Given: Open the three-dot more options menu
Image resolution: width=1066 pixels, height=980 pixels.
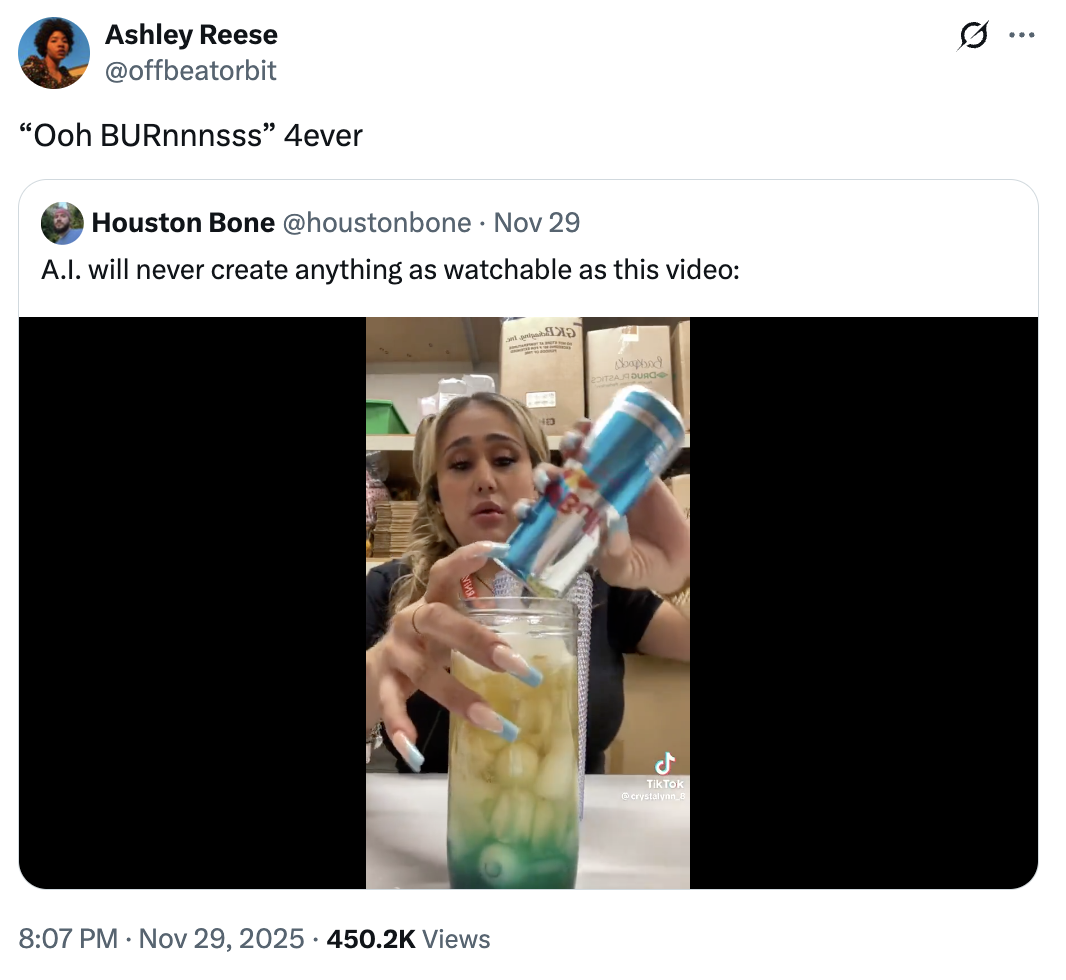Looking at the screenshot, I should coord(1021,37).
